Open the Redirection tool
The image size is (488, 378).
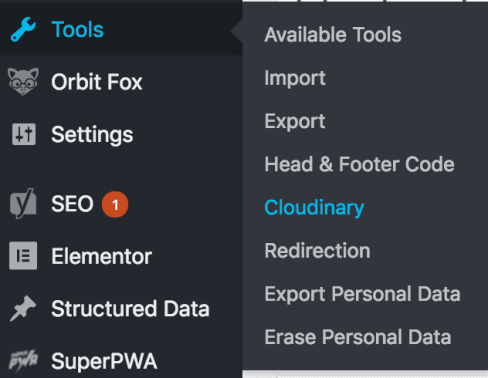pyautogui.click(x=317, y=251)
